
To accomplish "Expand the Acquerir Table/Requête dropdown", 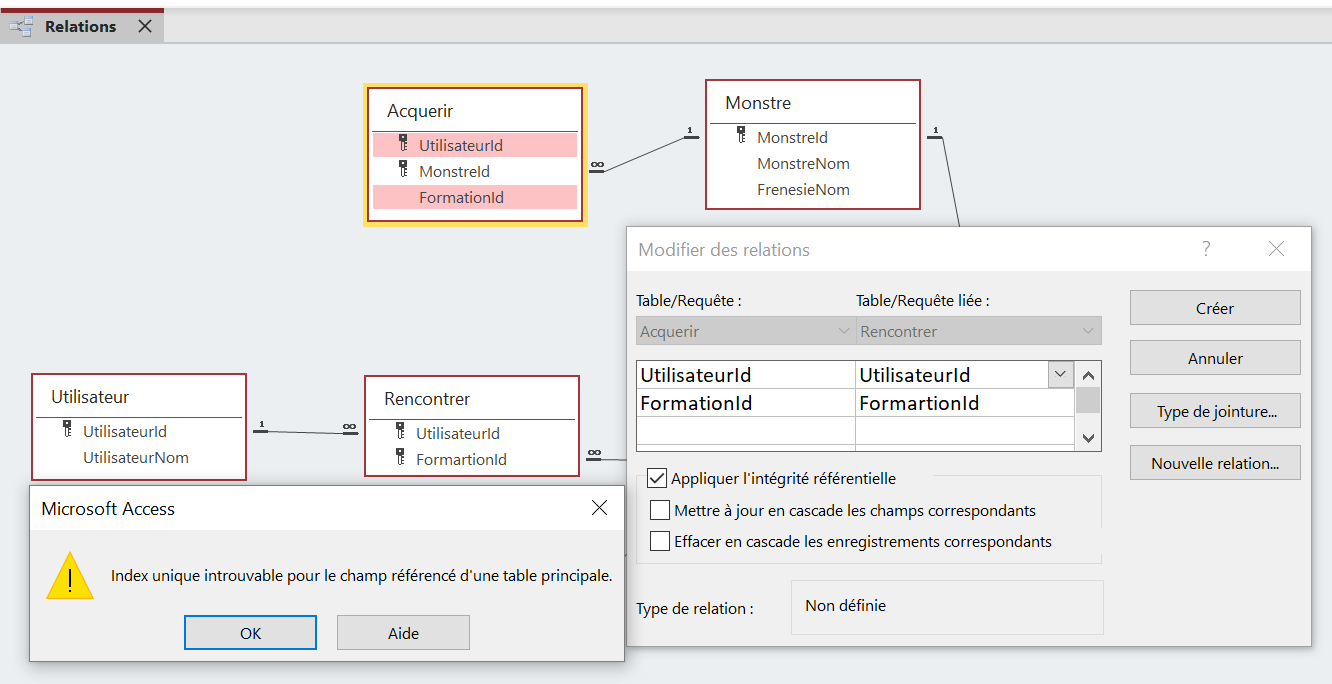I will tap(842, 331).
